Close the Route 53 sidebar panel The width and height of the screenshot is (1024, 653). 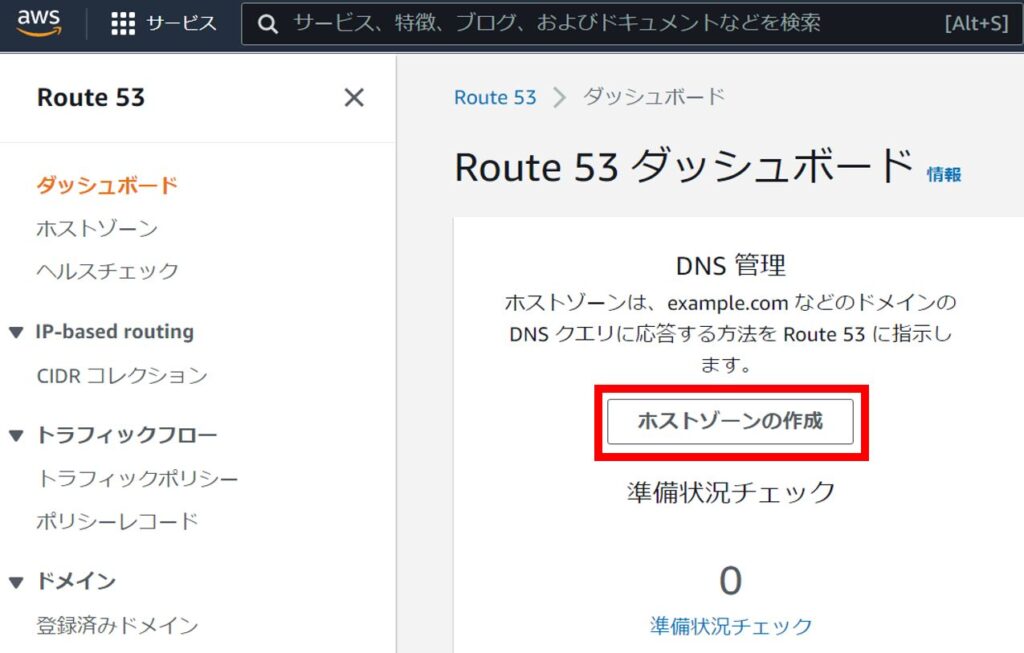(354, 98)
